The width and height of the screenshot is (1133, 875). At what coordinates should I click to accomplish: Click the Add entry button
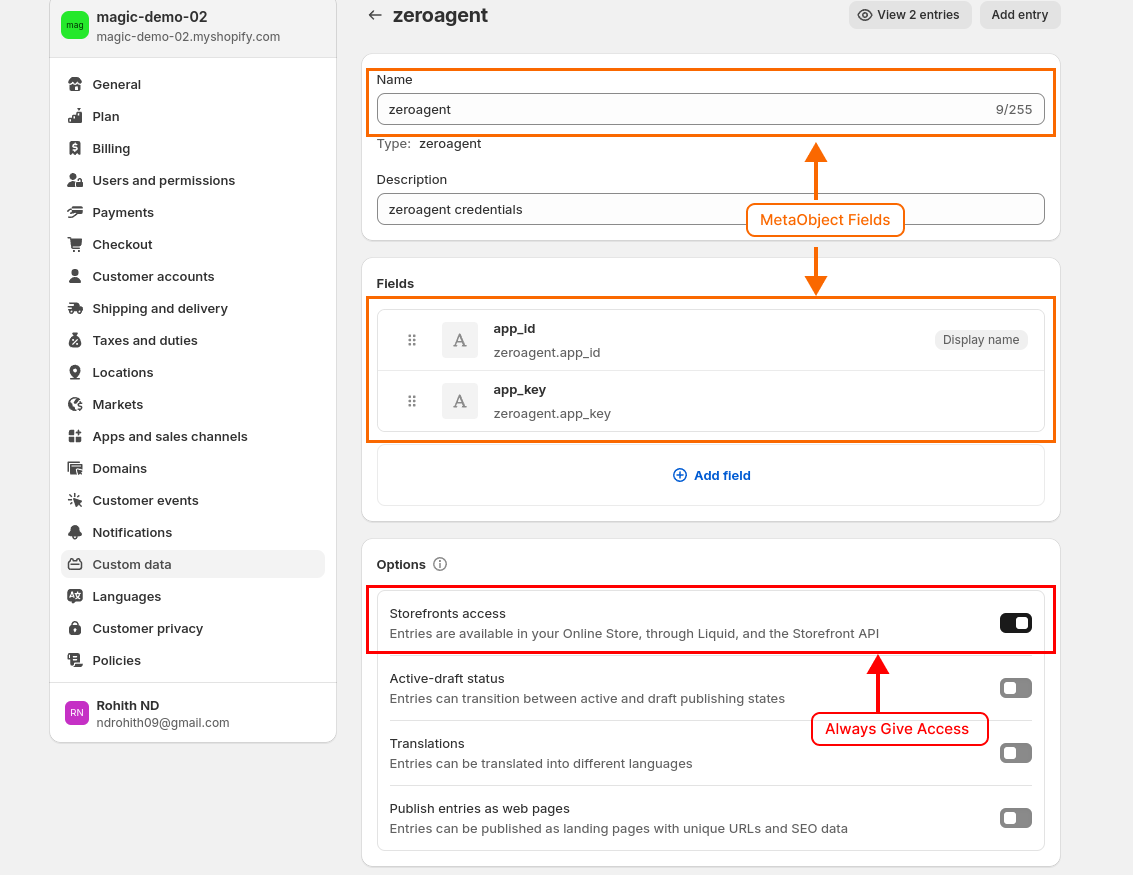1020,15
